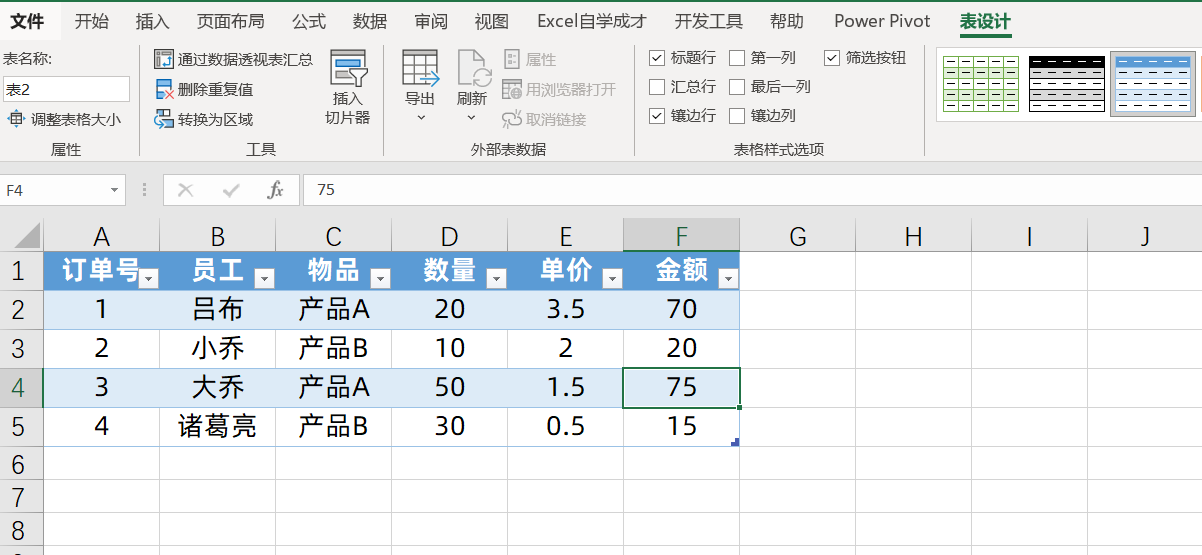
Task: Toggle Filter Button (筛选按钮) checkbox
Action: [832, 58]
